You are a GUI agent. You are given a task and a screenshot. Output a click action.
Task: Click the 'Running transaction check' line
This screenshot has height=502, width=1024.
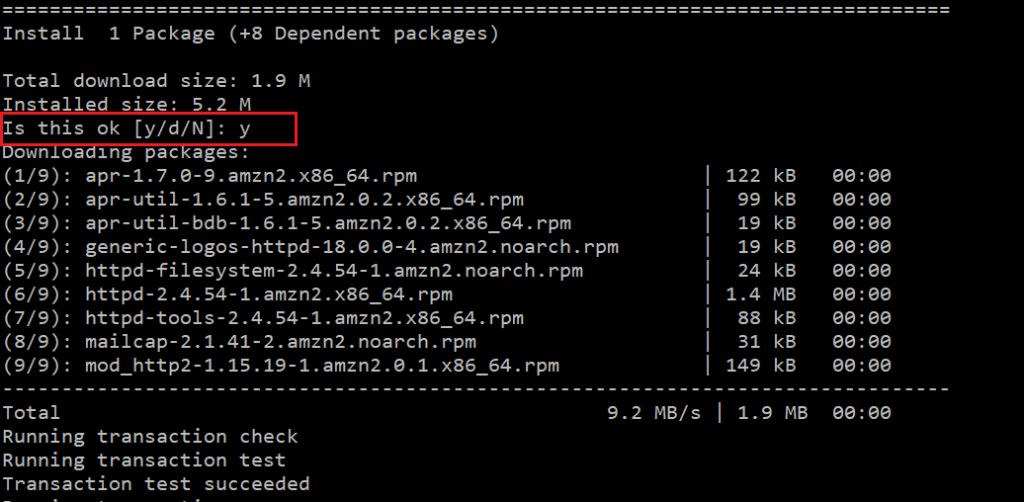(x=150, y=437)
